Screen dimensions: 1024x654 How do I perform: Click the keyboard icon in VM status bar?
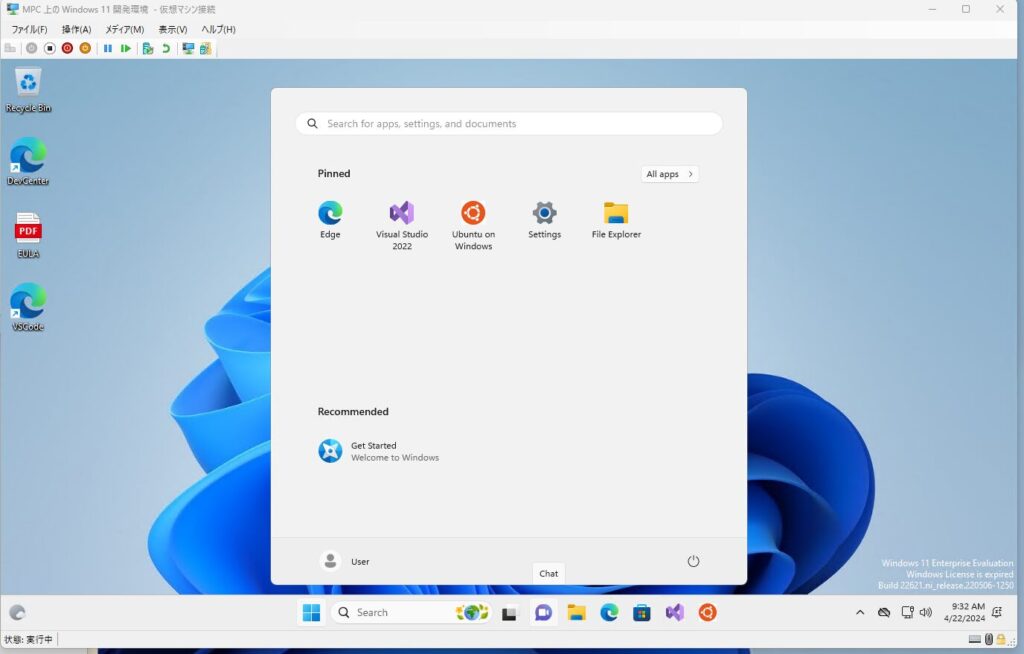click(x=974, y=640)
